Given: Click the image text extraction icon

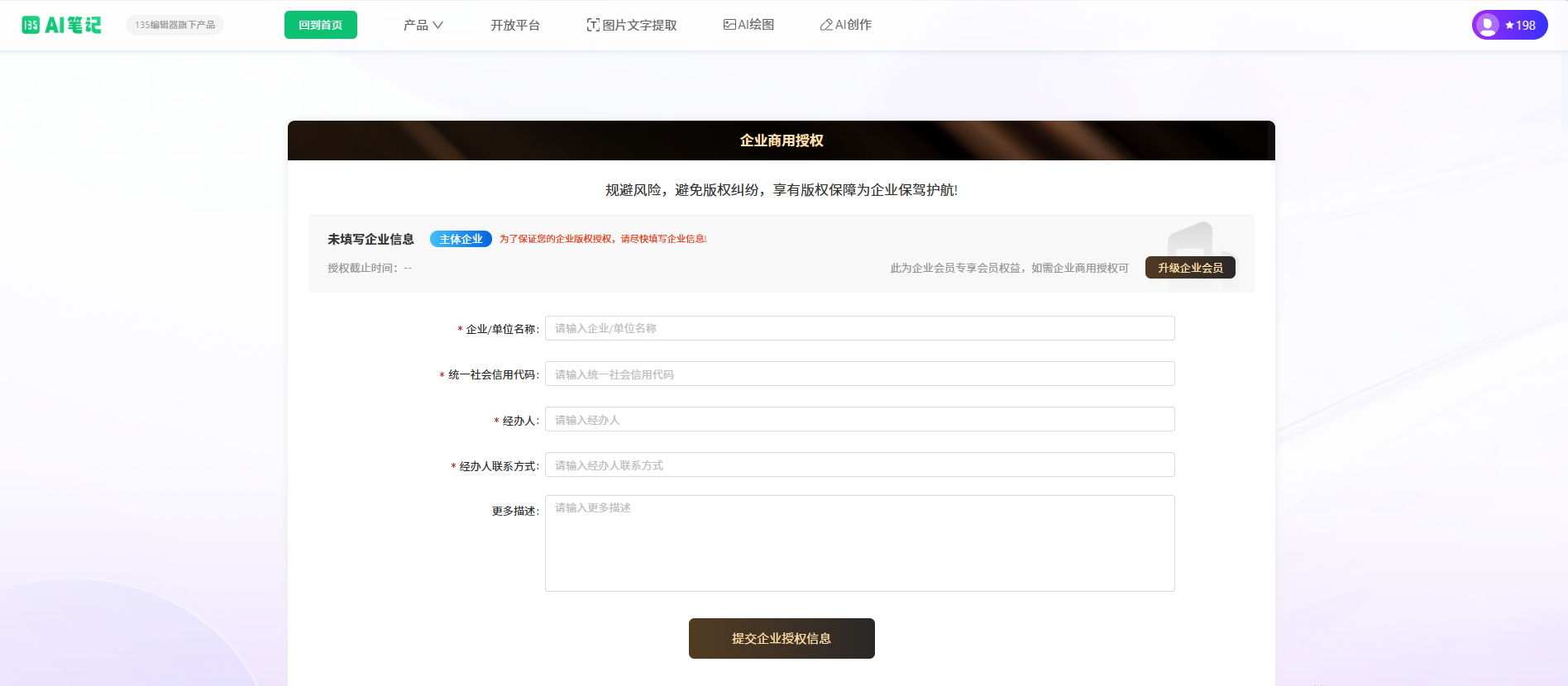Looking at the screenshot, I should 593,25.
